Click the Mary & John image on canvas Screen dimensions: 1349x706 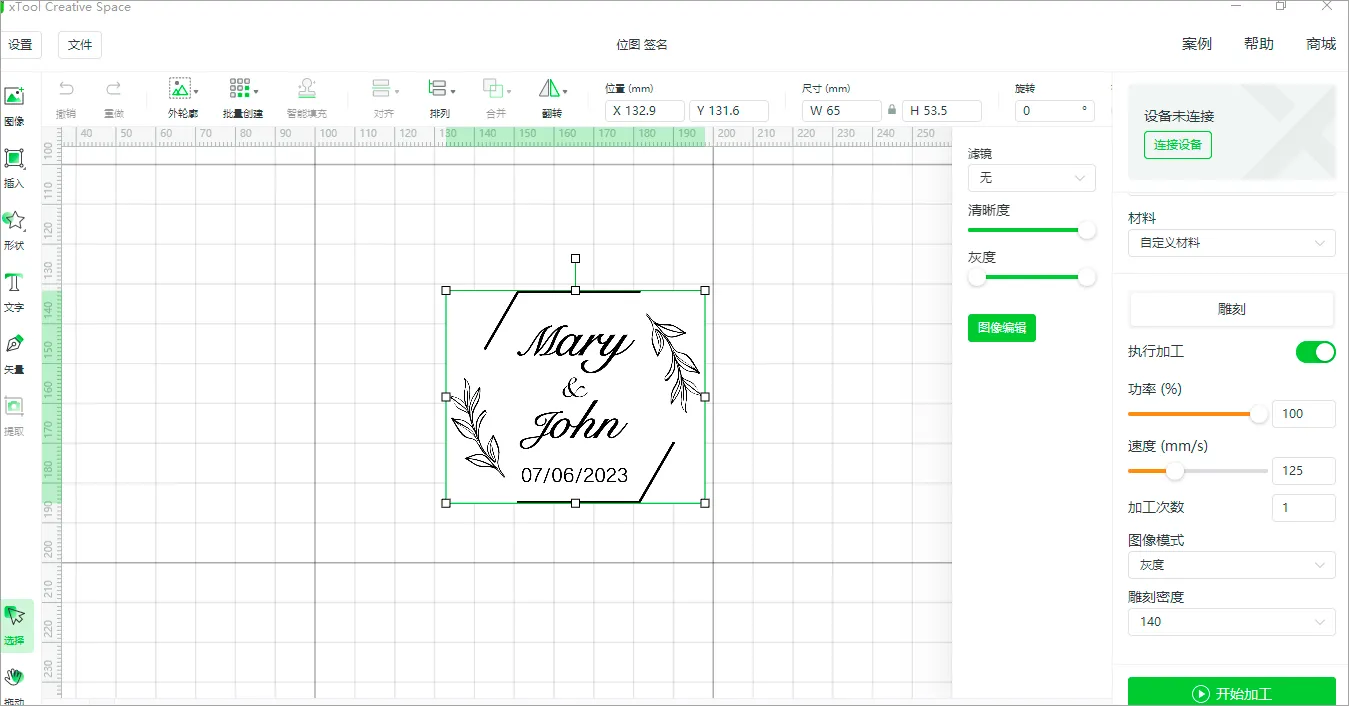point(575,397)
